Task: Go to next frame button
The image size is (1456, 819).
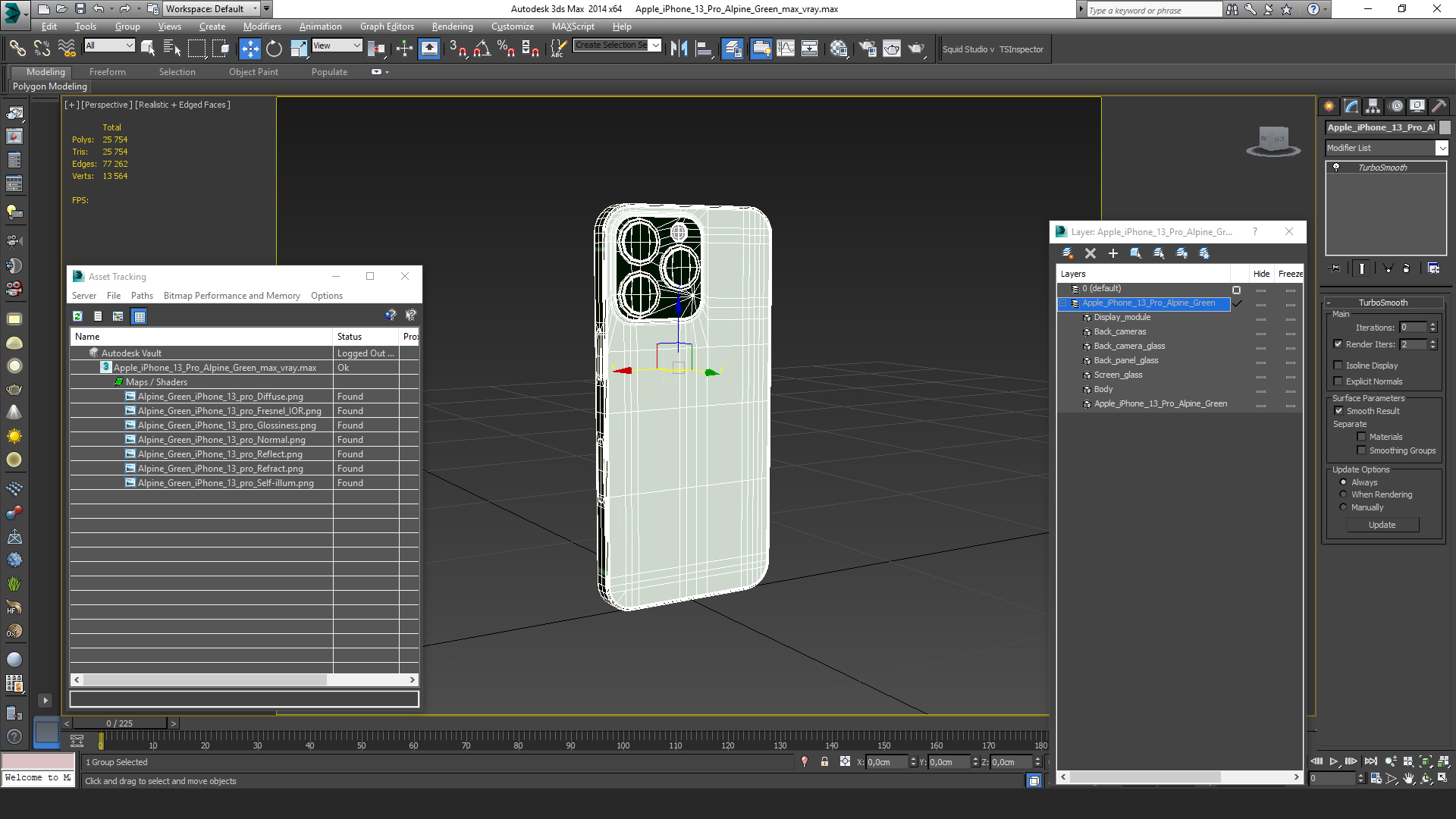Action: pos(1351,761)
